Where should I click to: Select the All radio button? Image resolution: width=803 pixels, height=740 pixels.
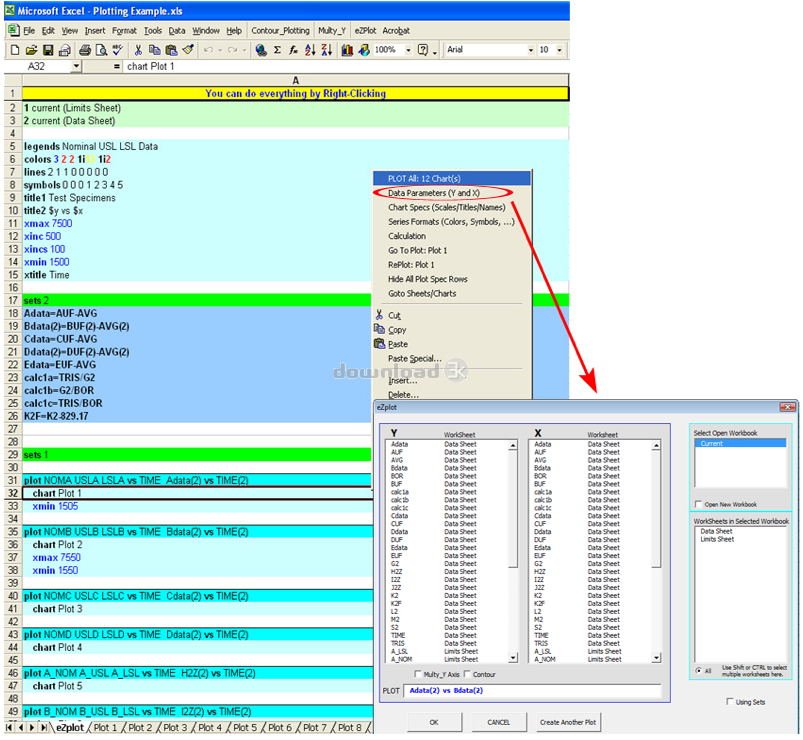[697, 670]
